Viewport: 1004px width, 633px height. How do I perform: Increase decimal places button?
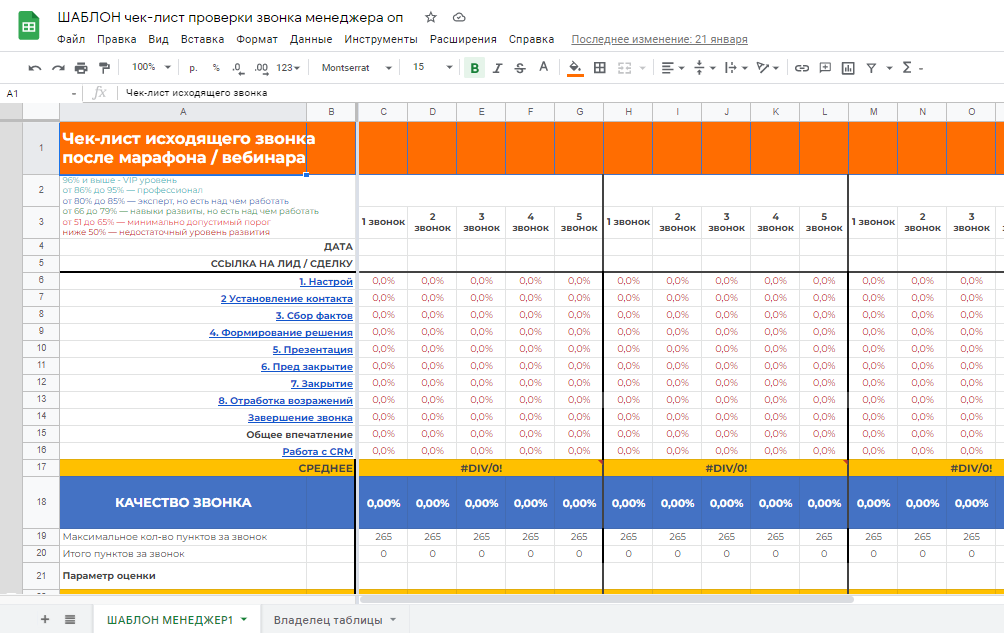coord(261,68)
